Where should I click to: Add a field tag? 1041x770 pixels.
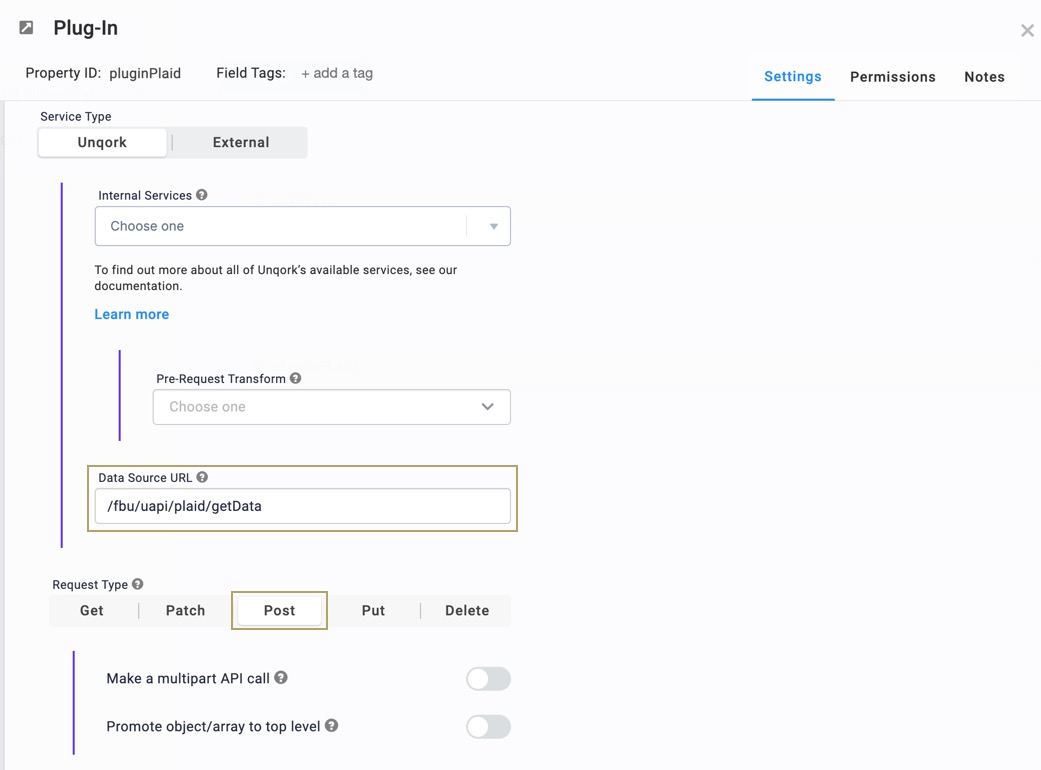pyautogui.click(x=337, y=73)
